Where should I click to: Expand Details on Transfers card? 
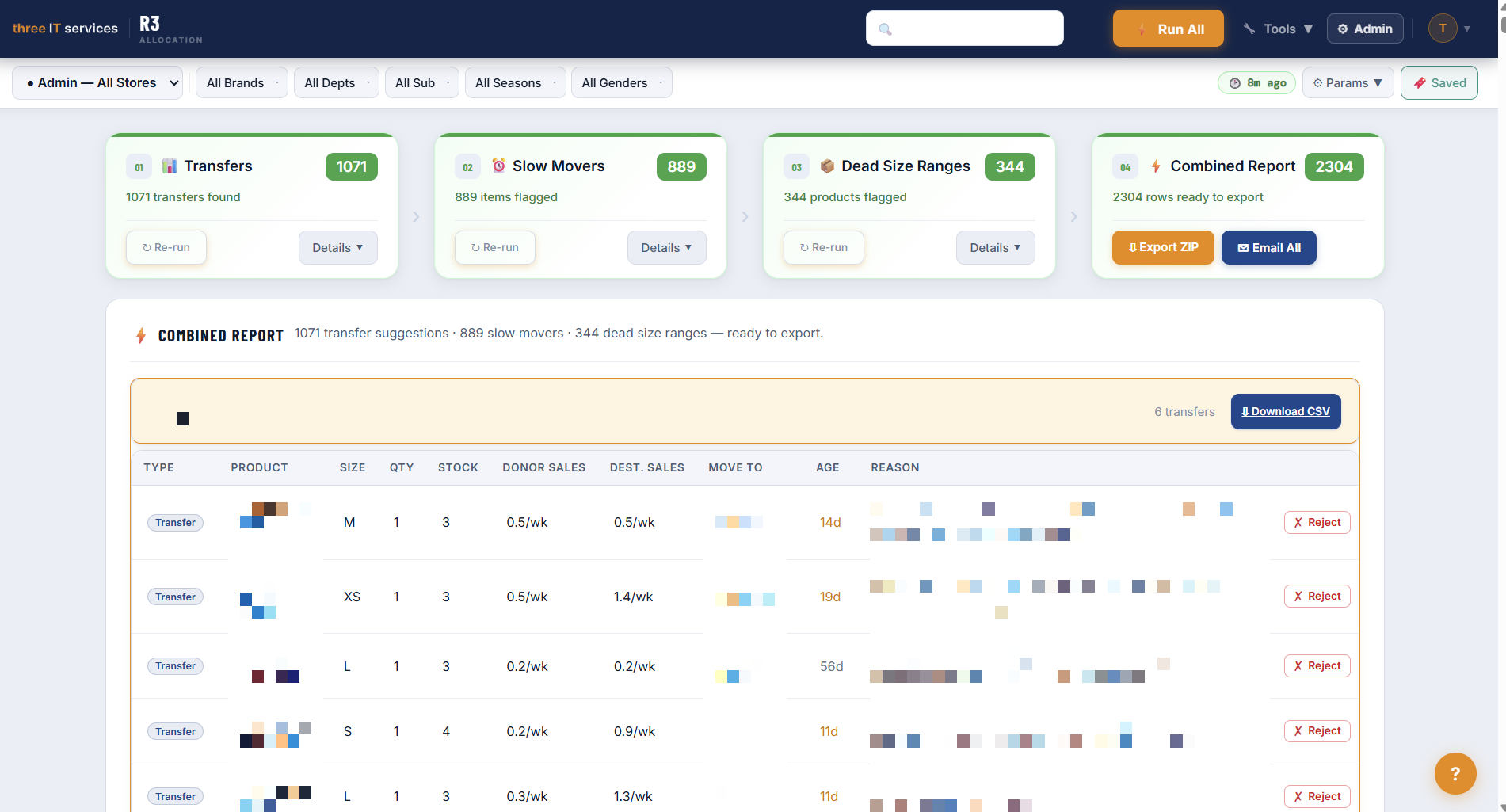click(x=338, y=247)
